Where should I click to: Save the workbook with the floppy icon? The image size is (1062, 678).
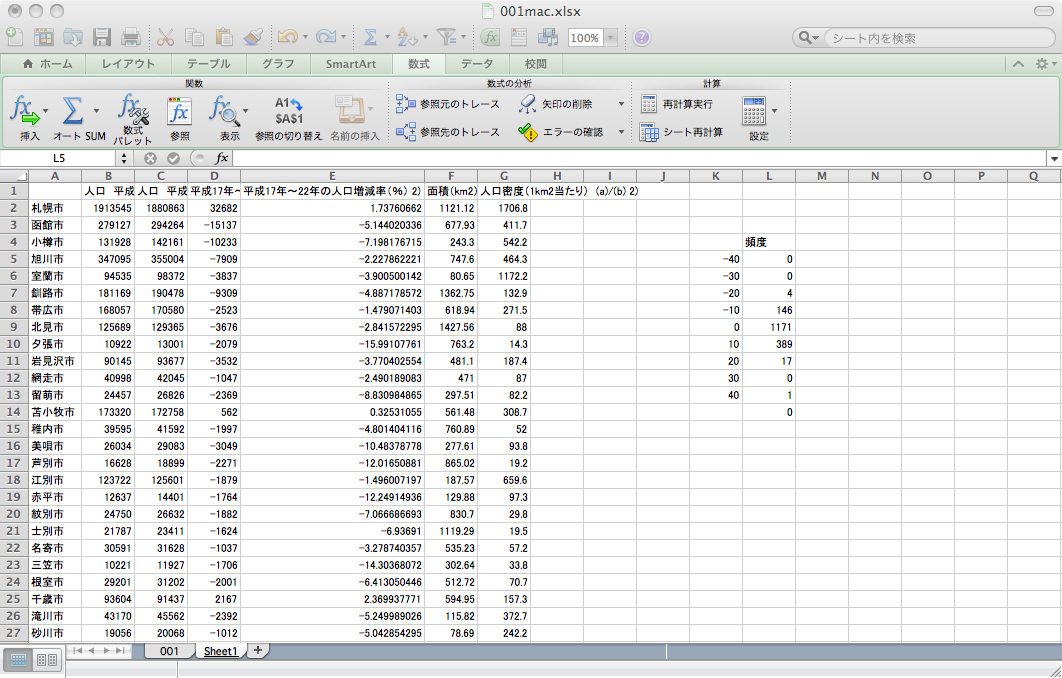click(102, 37)
